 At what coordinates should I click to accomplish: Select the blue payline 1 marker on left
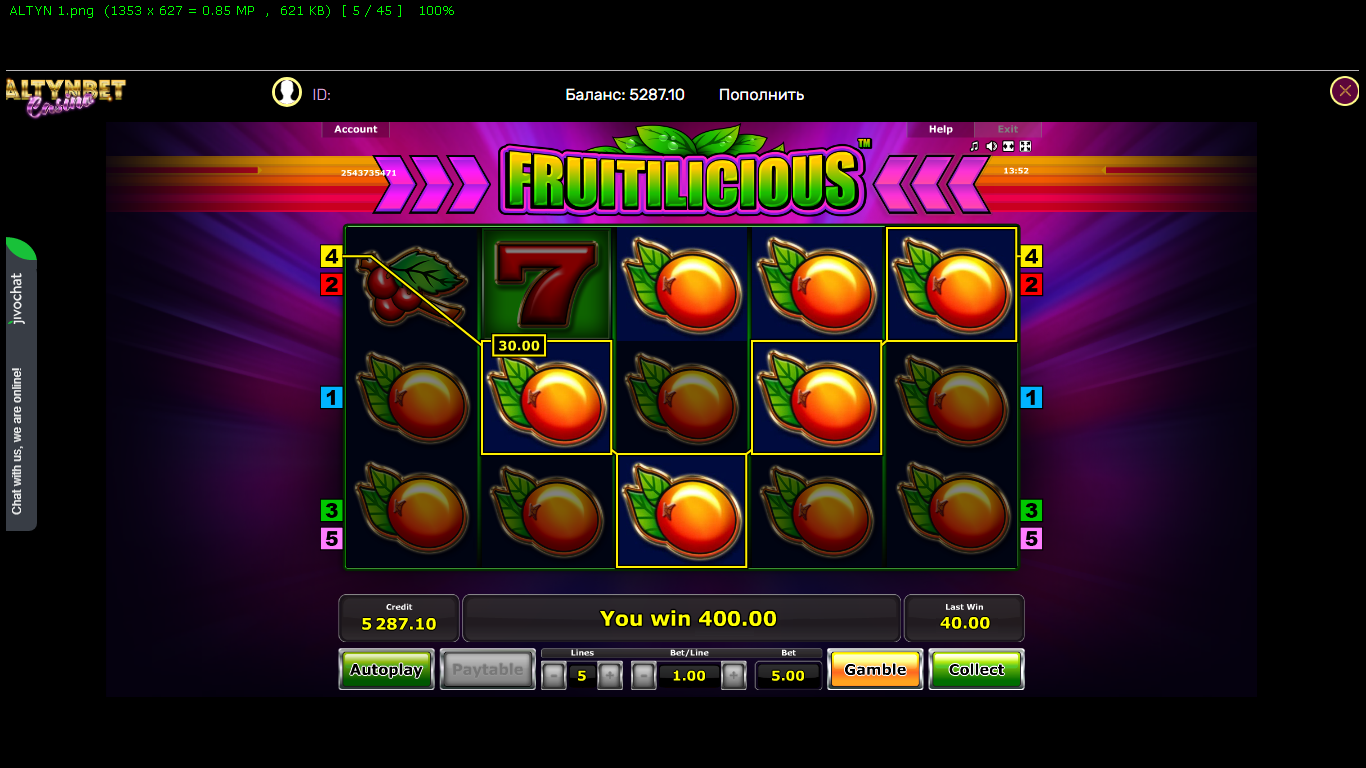pyautogui.click(x=331, y=398)
